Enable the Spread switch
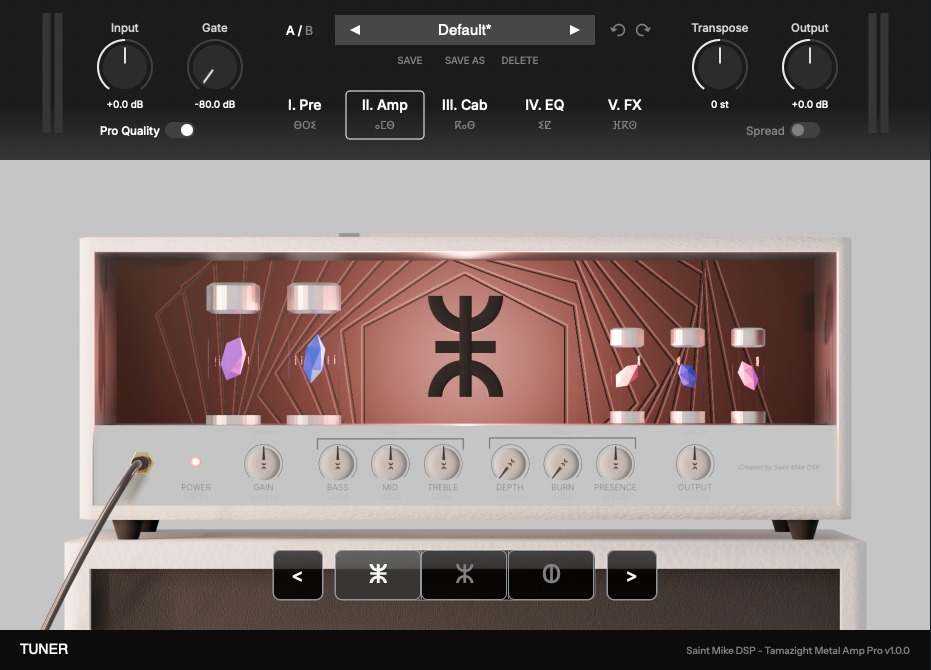Image resolution: width=931 pixels, height=670 pixels. point(806,130)
